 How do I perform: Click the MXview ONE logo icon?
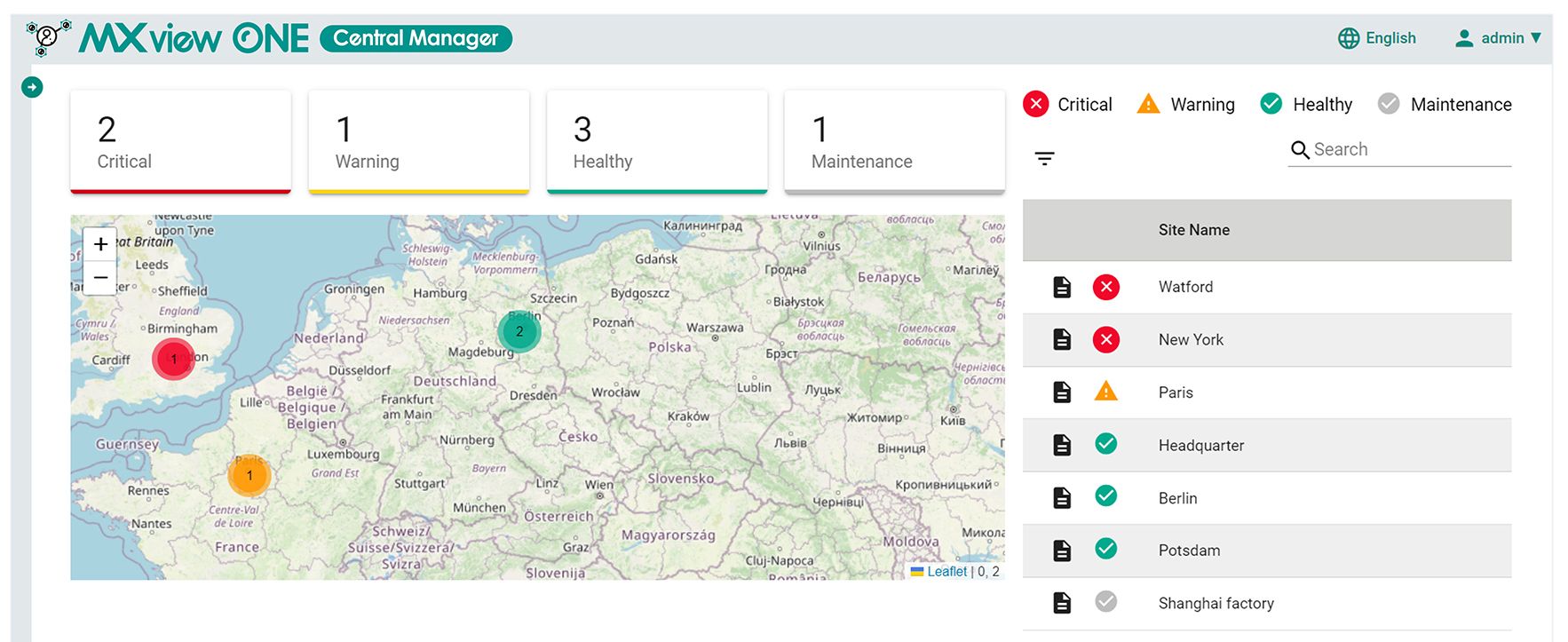tap(48, 38)
